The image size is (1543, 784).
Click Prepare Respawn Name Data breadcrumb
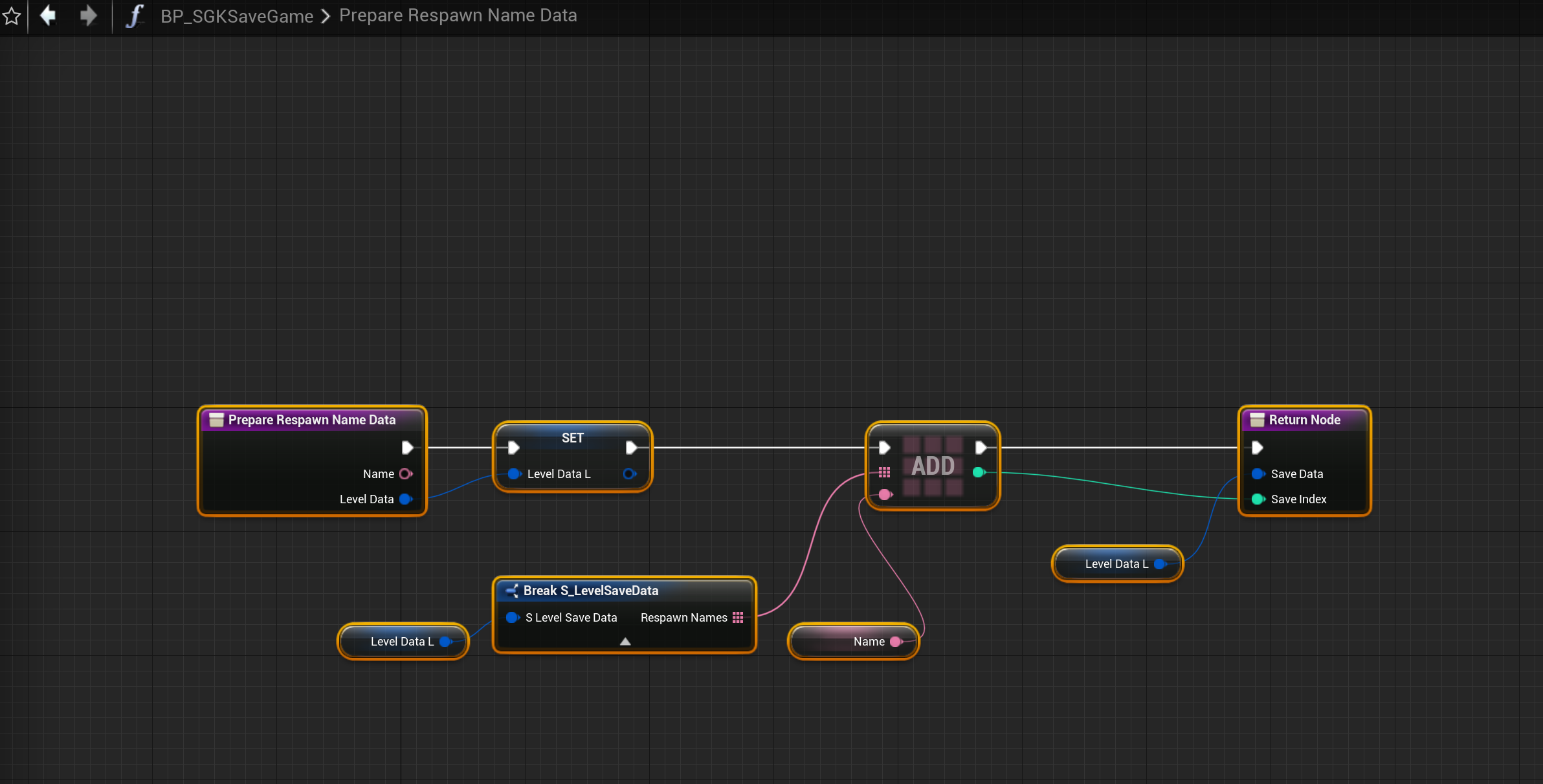coord(458,16)
